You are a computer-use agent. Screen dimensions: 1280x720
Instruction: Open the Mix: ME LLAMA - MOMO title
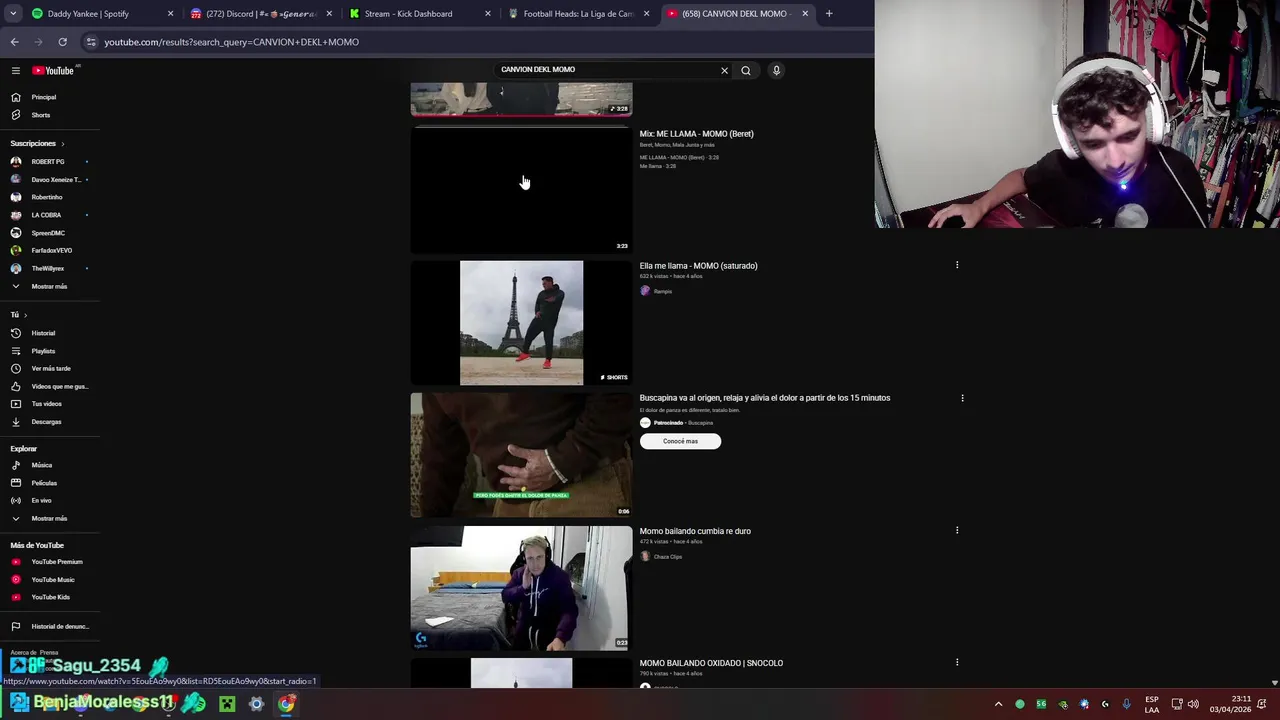pos(696,134)
